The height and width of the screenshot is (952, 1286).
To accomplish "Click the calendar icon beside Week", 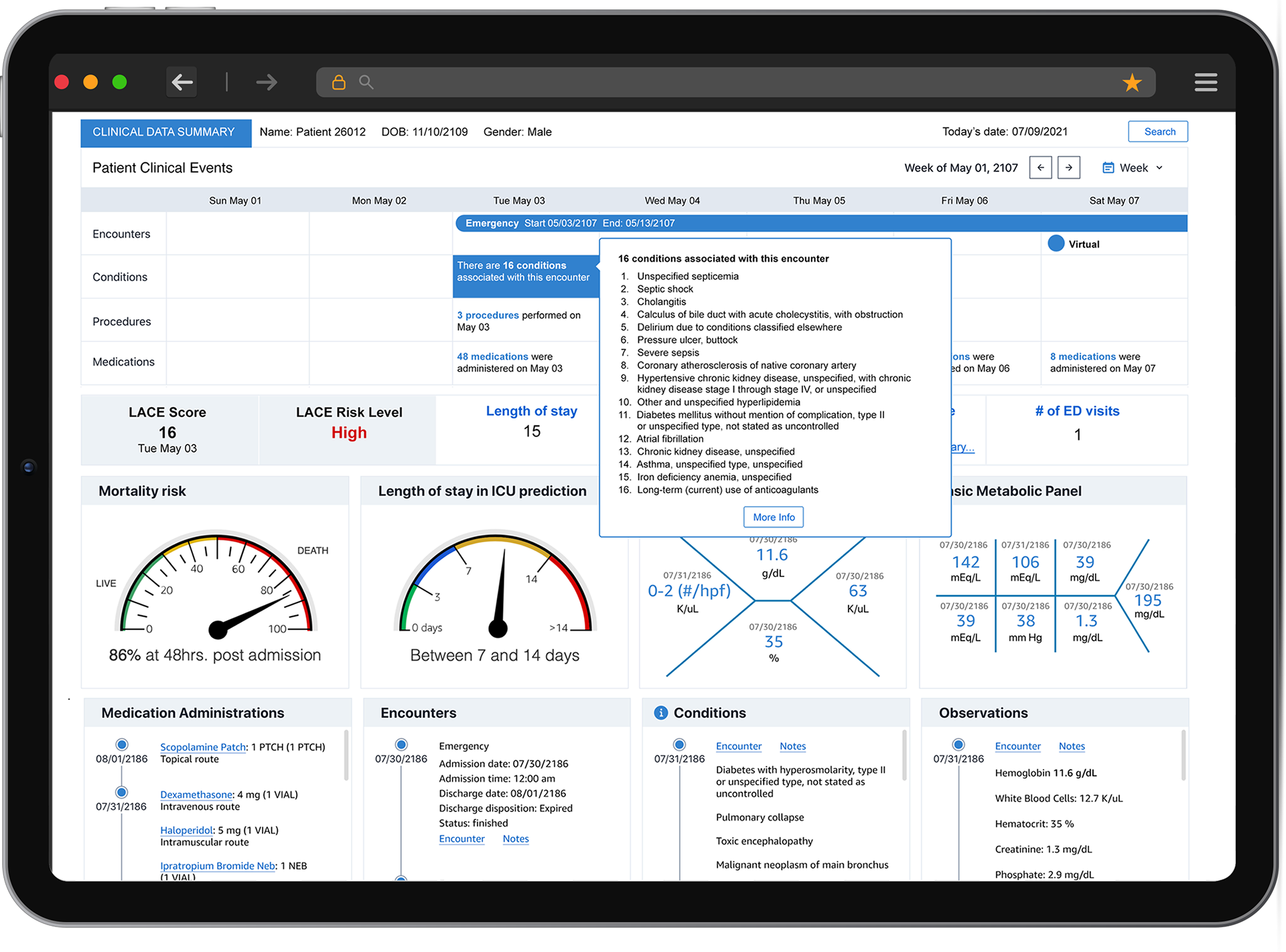I will [1109, 167].
